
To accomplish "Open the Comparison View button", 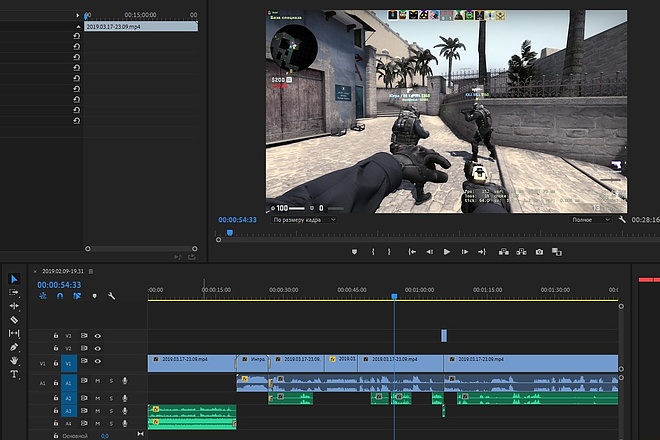I will click(x=557, y=252).
